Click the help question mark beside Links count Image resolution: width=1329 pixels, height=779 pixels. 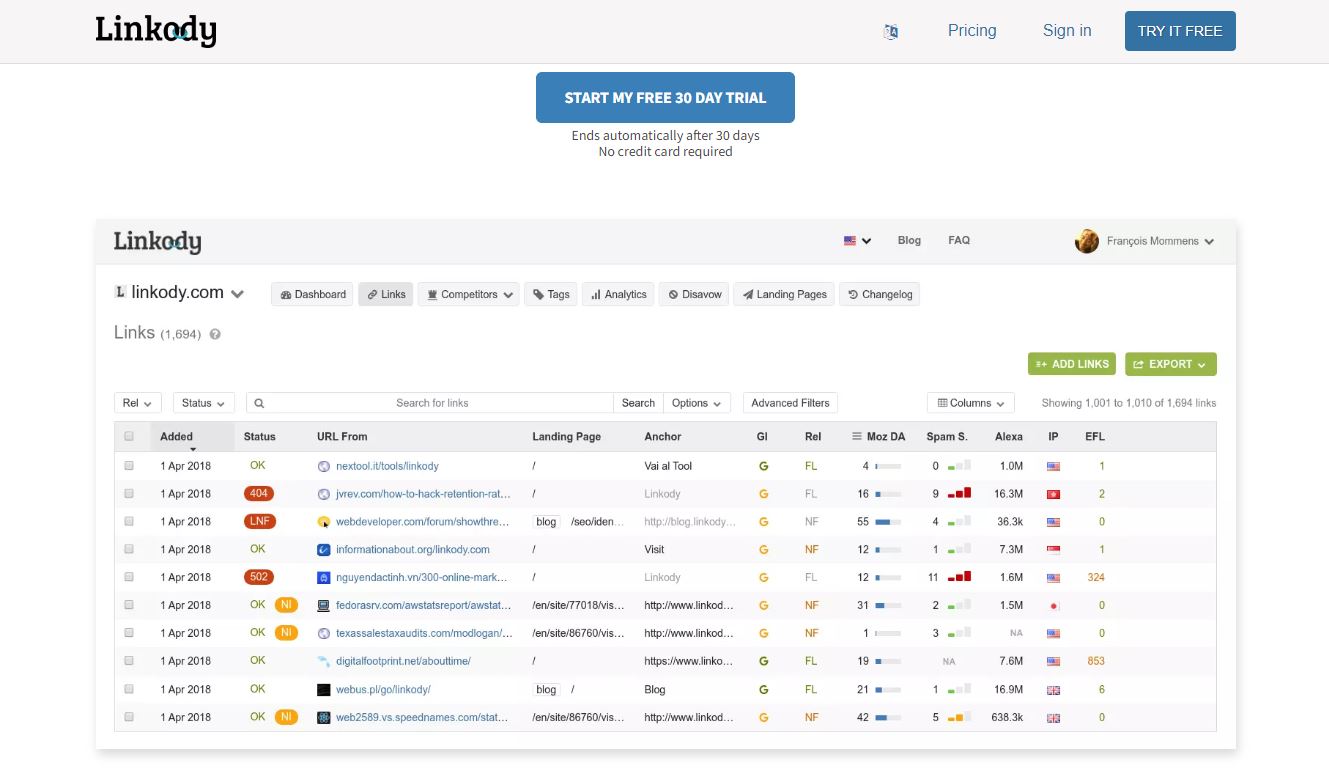[x=215, y=335]
